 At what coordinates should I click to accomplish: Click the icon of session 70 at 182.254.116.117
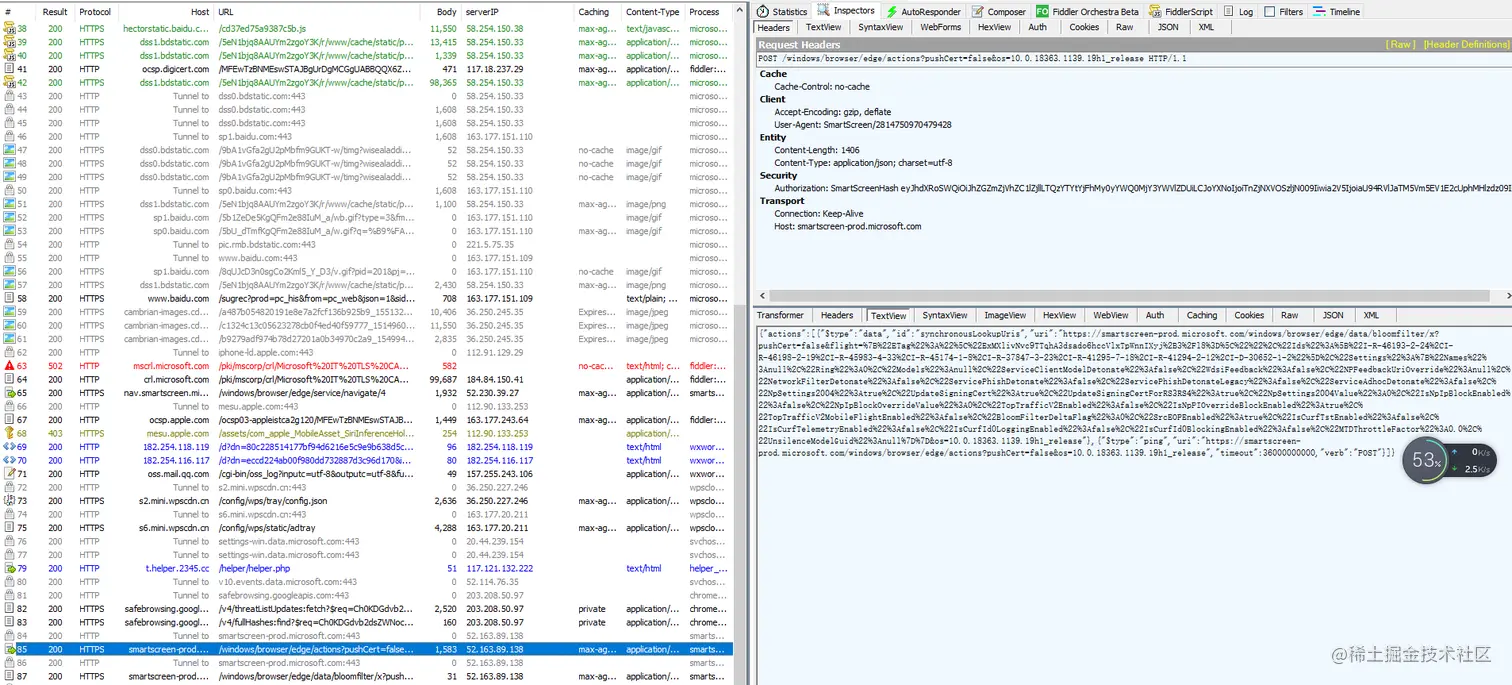point(9,460)
